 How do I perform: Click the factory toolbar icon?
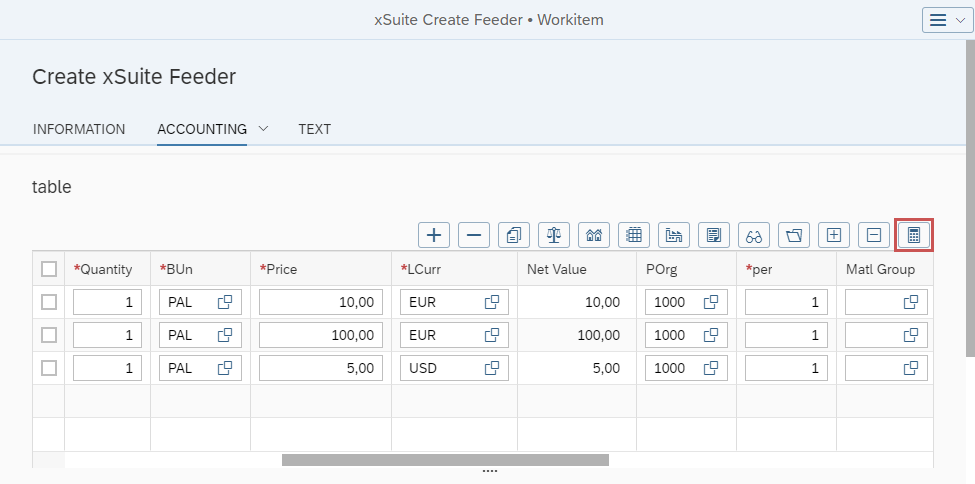[673, 235]
